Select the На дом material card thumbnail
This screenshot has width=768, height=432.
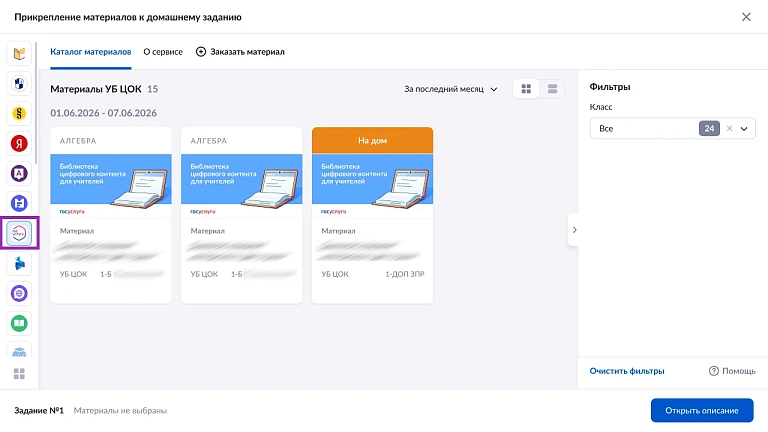coord(372,179)
